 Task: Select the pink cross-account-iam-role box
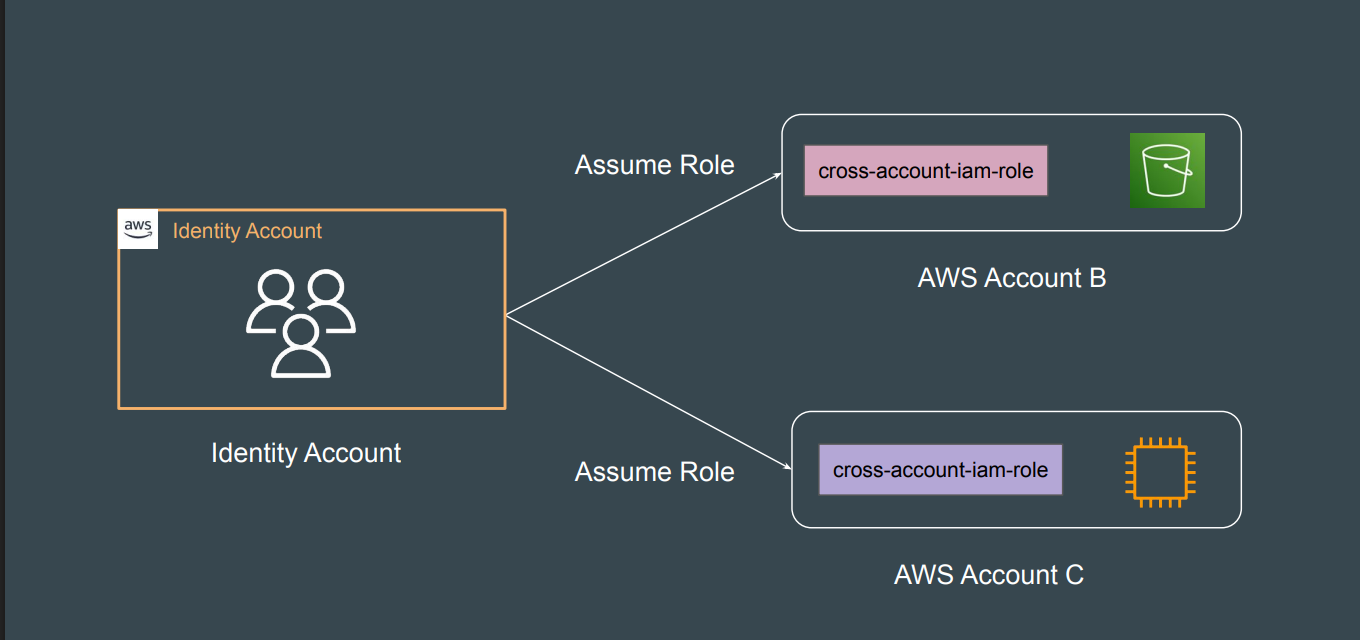coord(925,171)
